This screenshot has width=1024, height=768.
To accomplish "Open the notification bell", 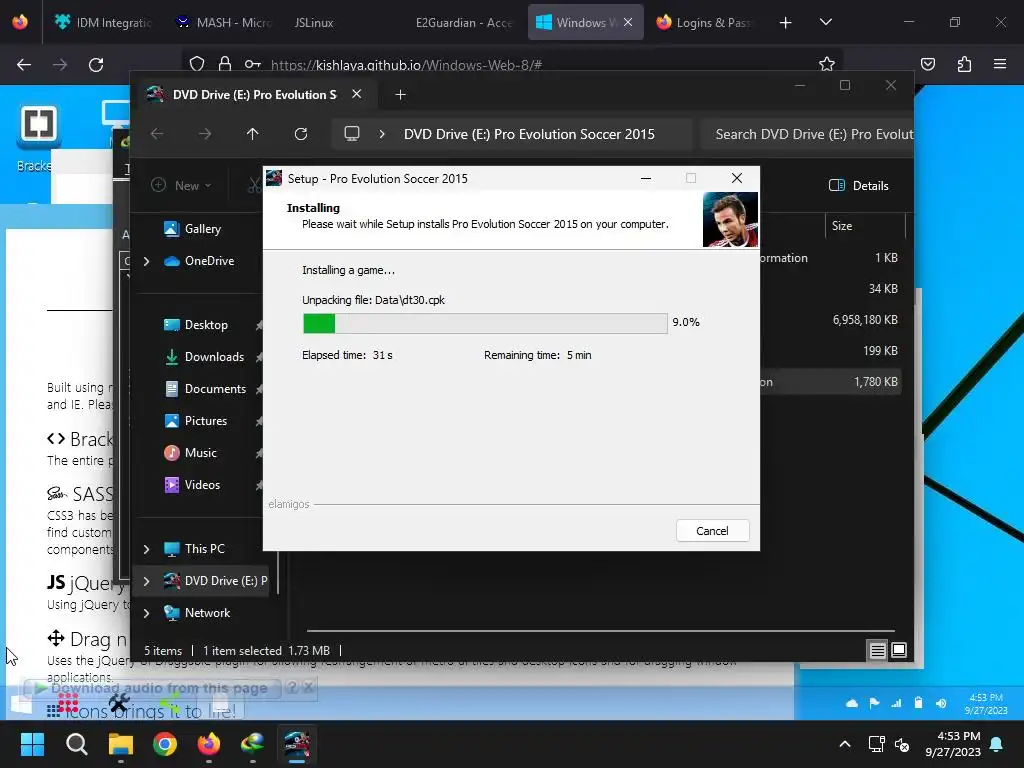I will [x=997, y=744].
